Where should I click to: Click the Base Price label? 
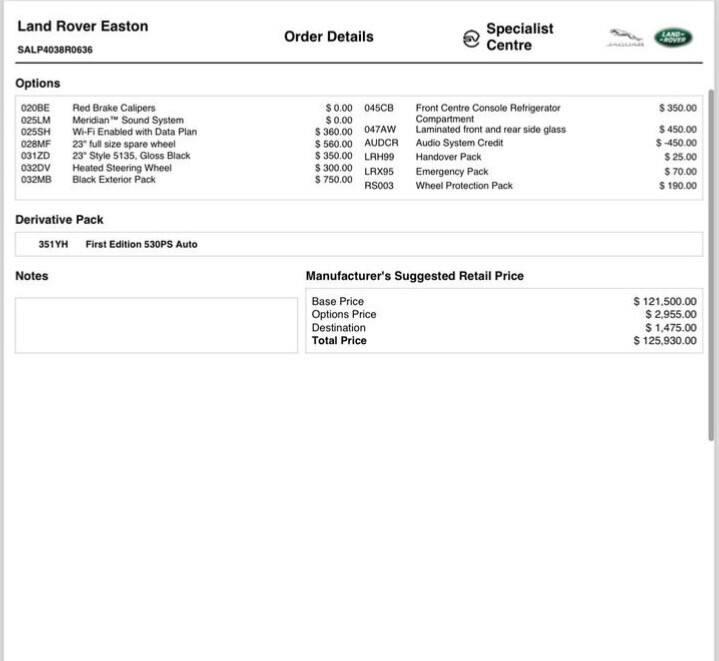[337, 301]
